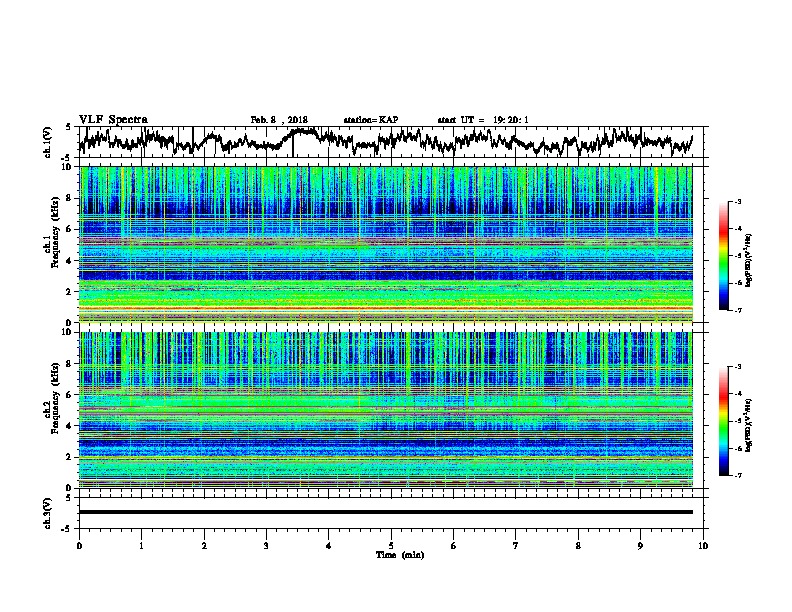Image resolution: width=792 pixels, height=612 pixels.
Task: Click the ch.2 spectrogram color bar
Action: [723, 421]
